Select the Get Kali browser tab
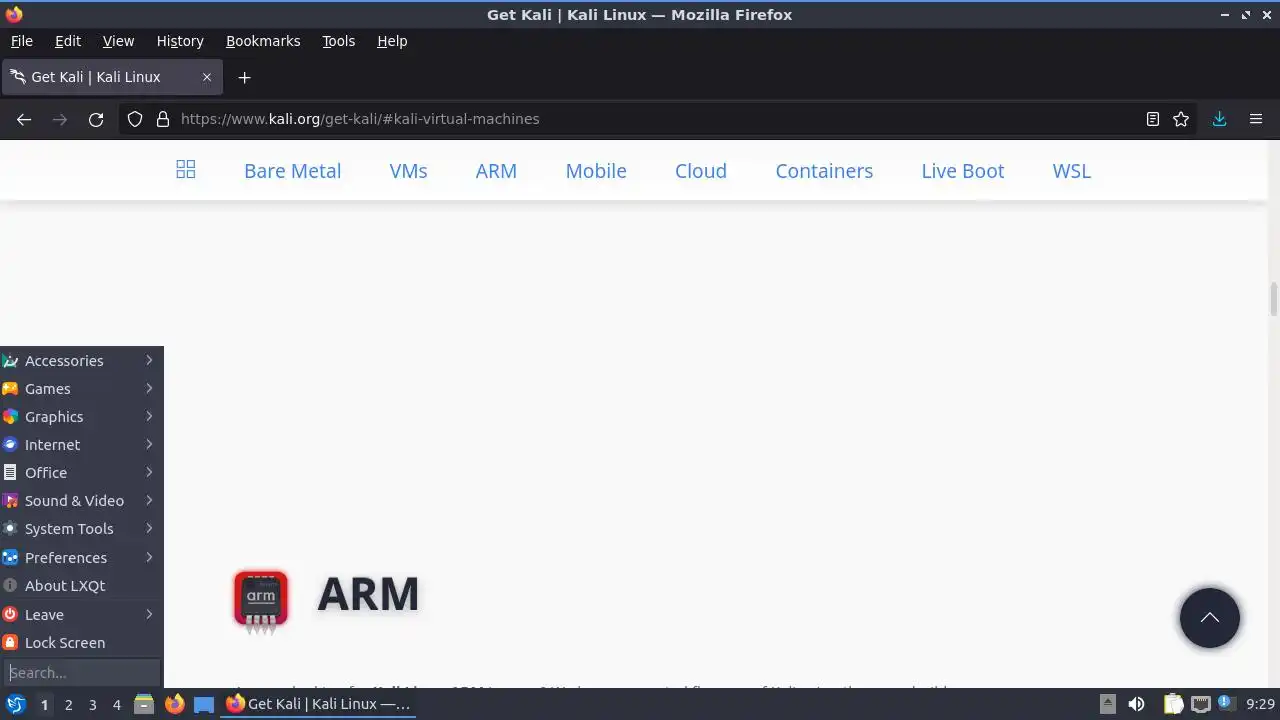Screen dimensions: 1280x720 click(111, 77)
